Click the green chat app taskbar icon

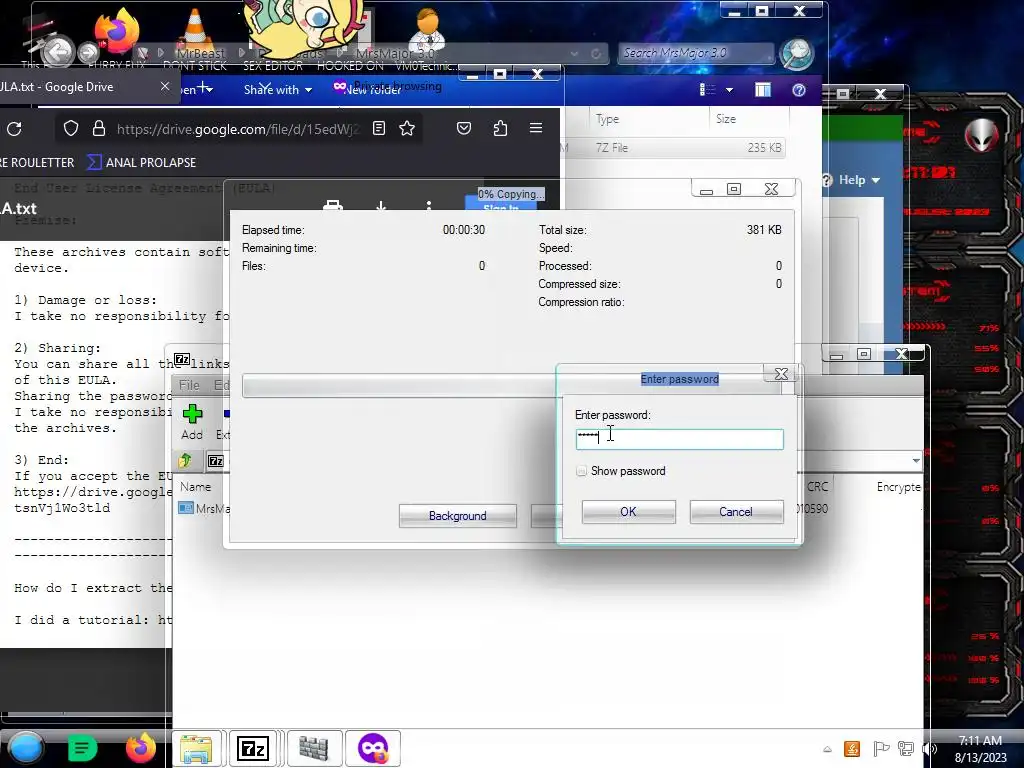click(x=82, y=748)
